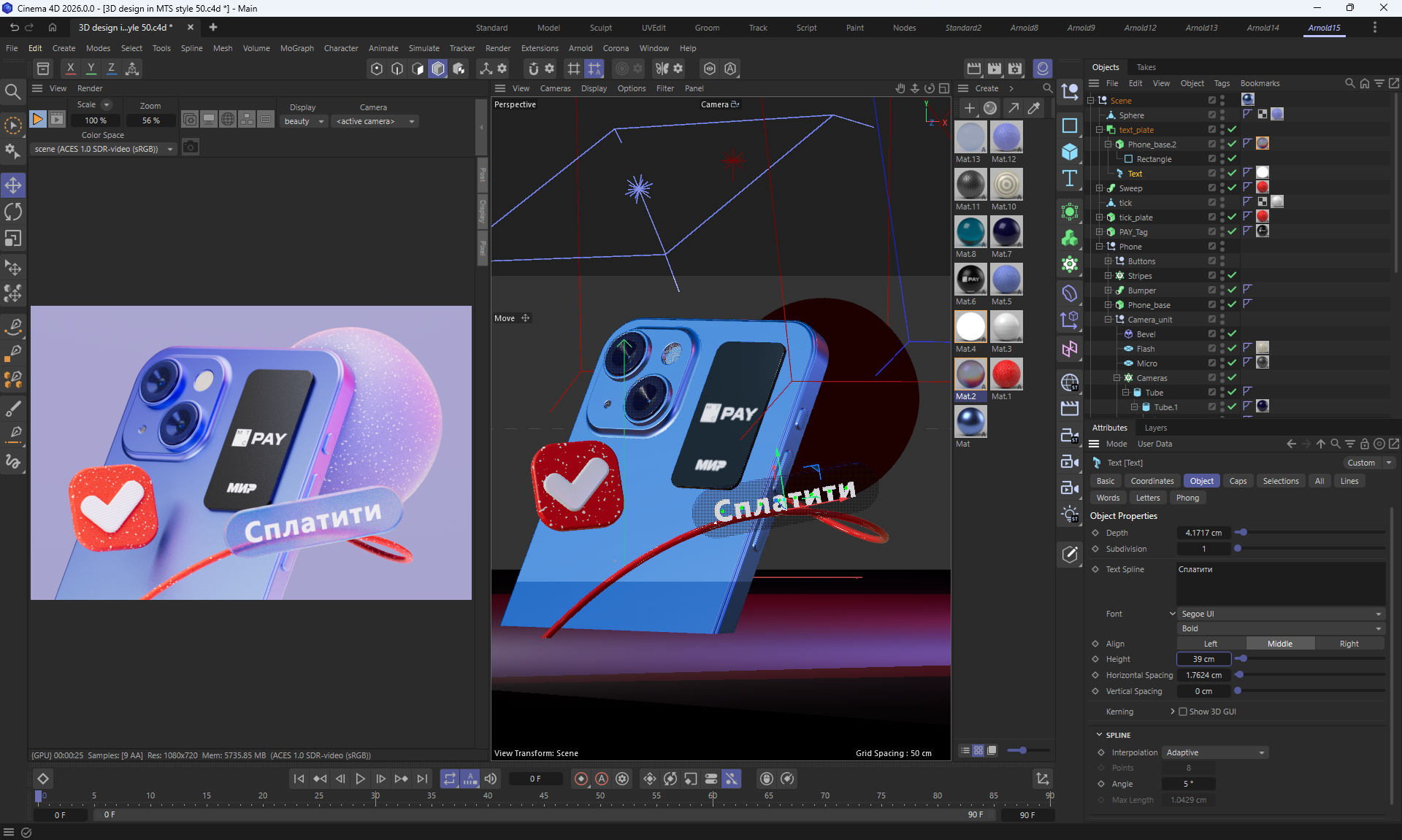Toggle the Show 3D GUI checkbox
The width and height of the screenshot is (1402, 840).
1183,712
